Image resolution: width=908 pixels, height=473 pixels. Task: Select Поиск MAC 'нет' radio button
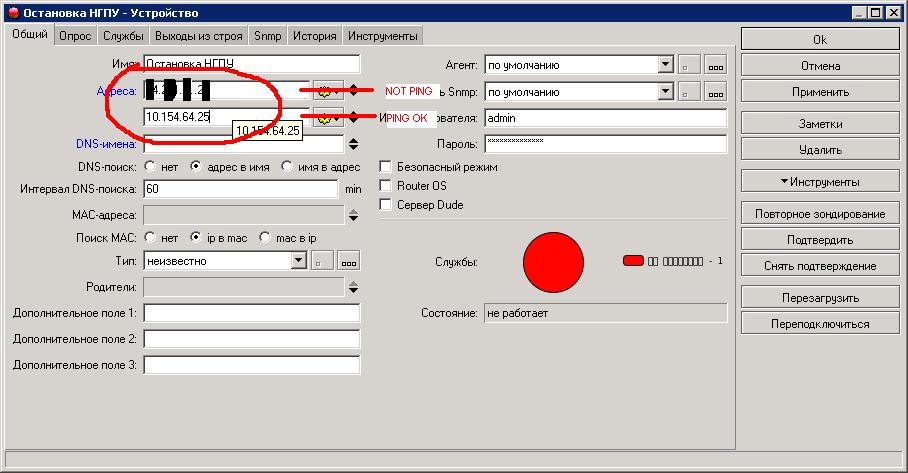[150, 237]
